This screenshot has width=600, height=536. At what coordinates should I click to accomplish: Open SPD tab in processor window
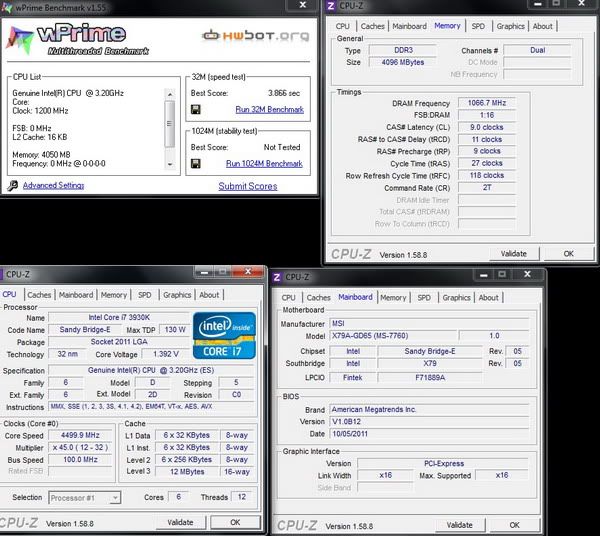(145, 295)
